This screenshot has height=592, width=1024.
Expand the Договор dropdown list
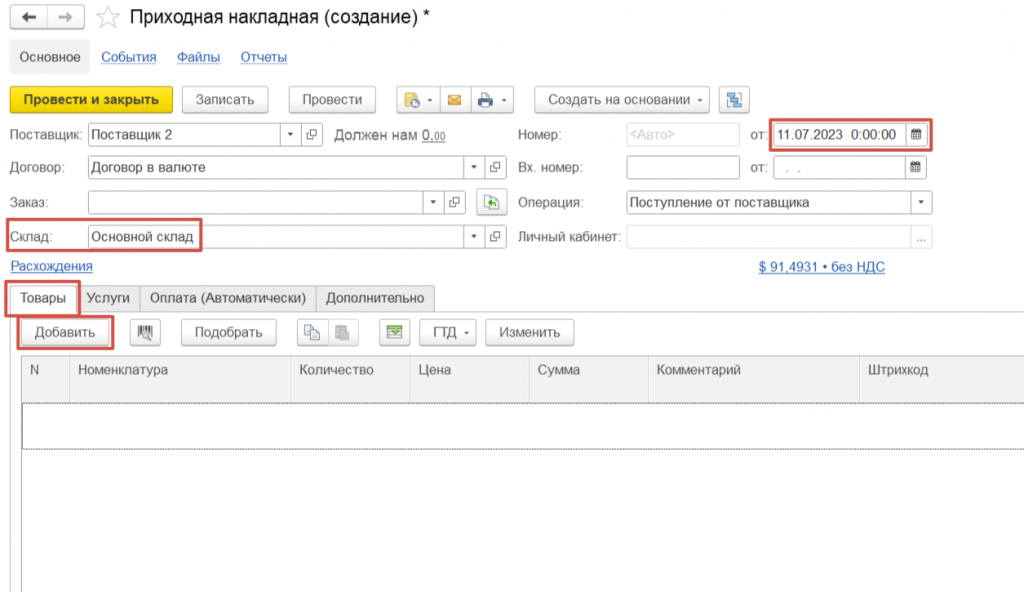coord(473,168)
